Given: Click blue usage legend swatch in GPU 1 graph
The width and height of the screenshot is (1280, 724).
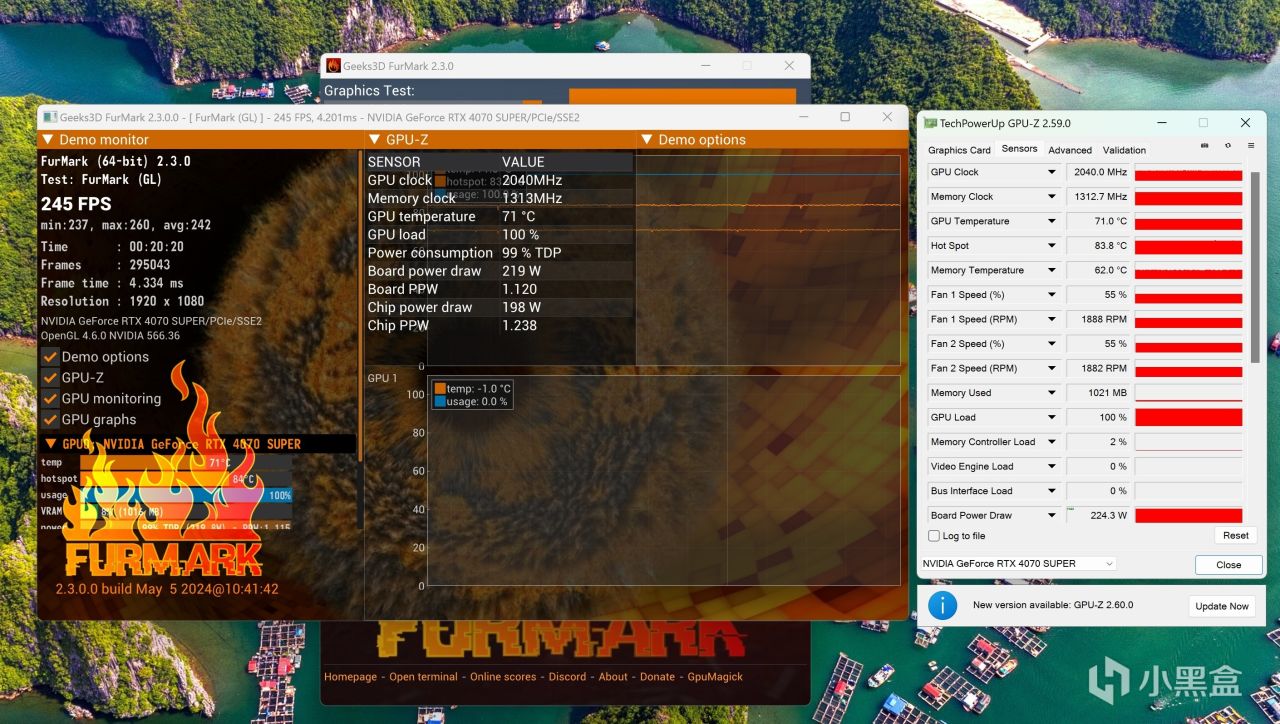Looking at the screenshot, I should 440,401.
